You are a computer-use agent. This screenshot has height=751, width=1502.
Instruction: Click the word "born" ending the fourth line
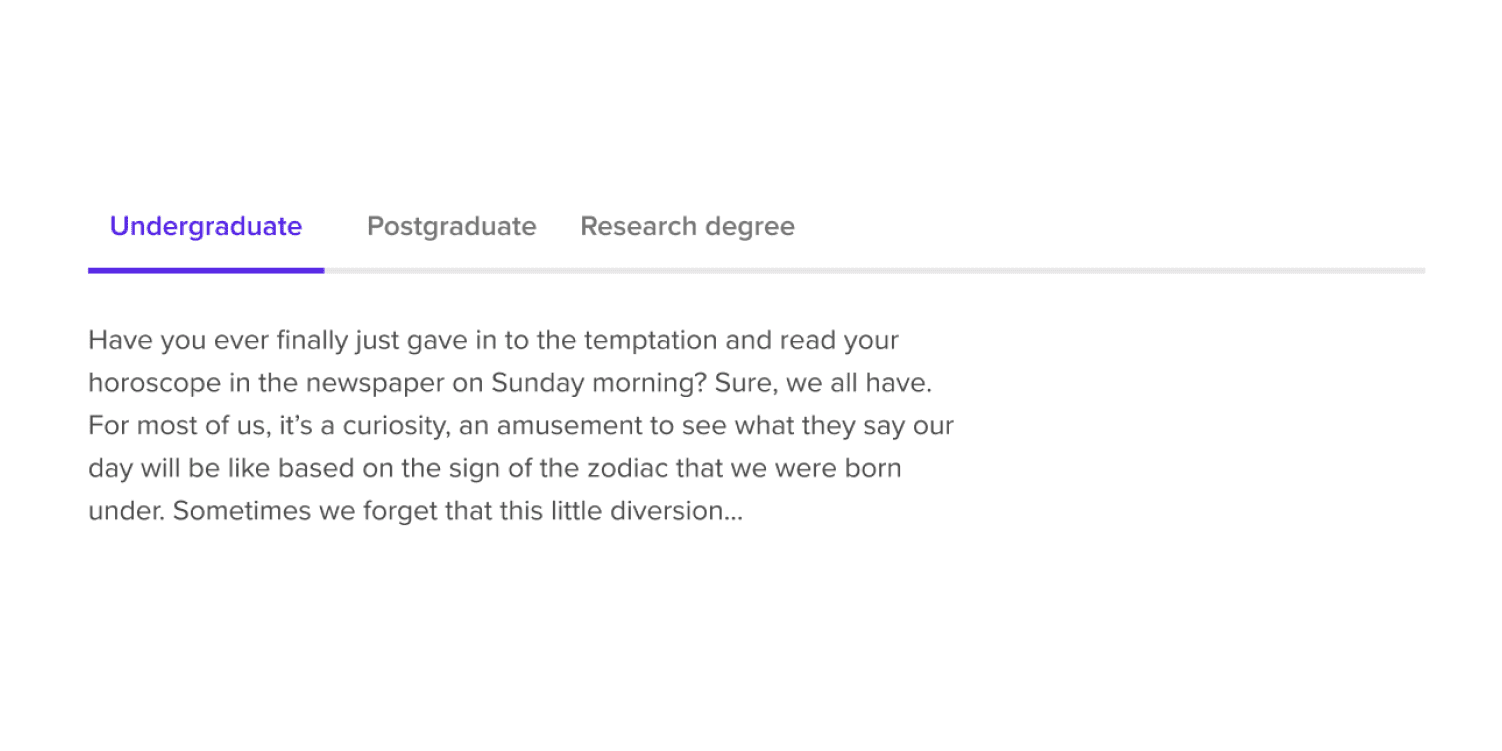pyautogui.click(x=871, y=469)
